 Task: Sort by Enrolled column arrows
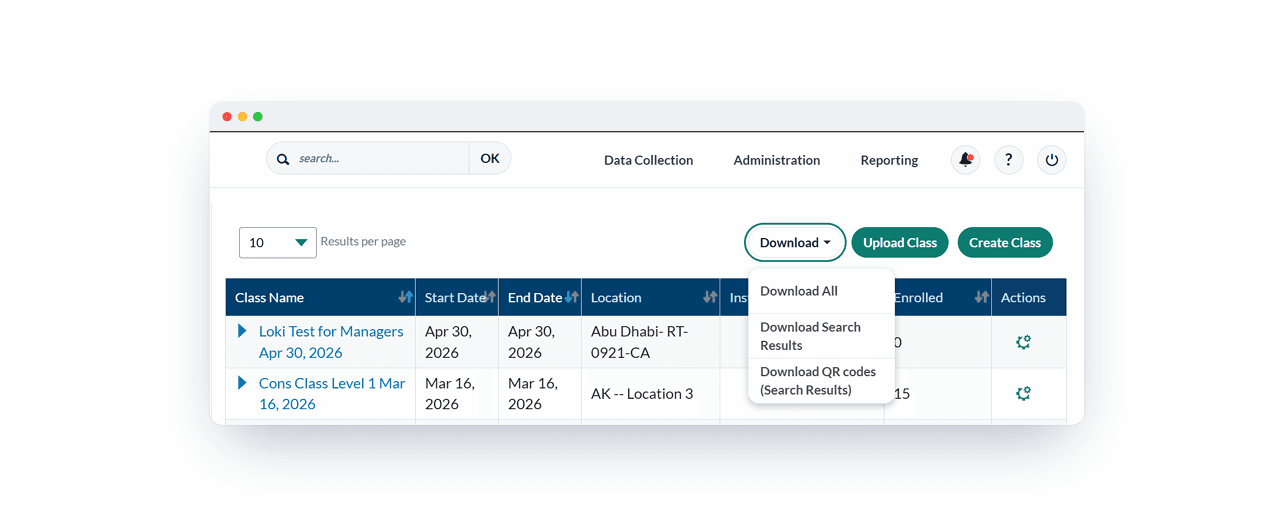(x=982, y=297)
